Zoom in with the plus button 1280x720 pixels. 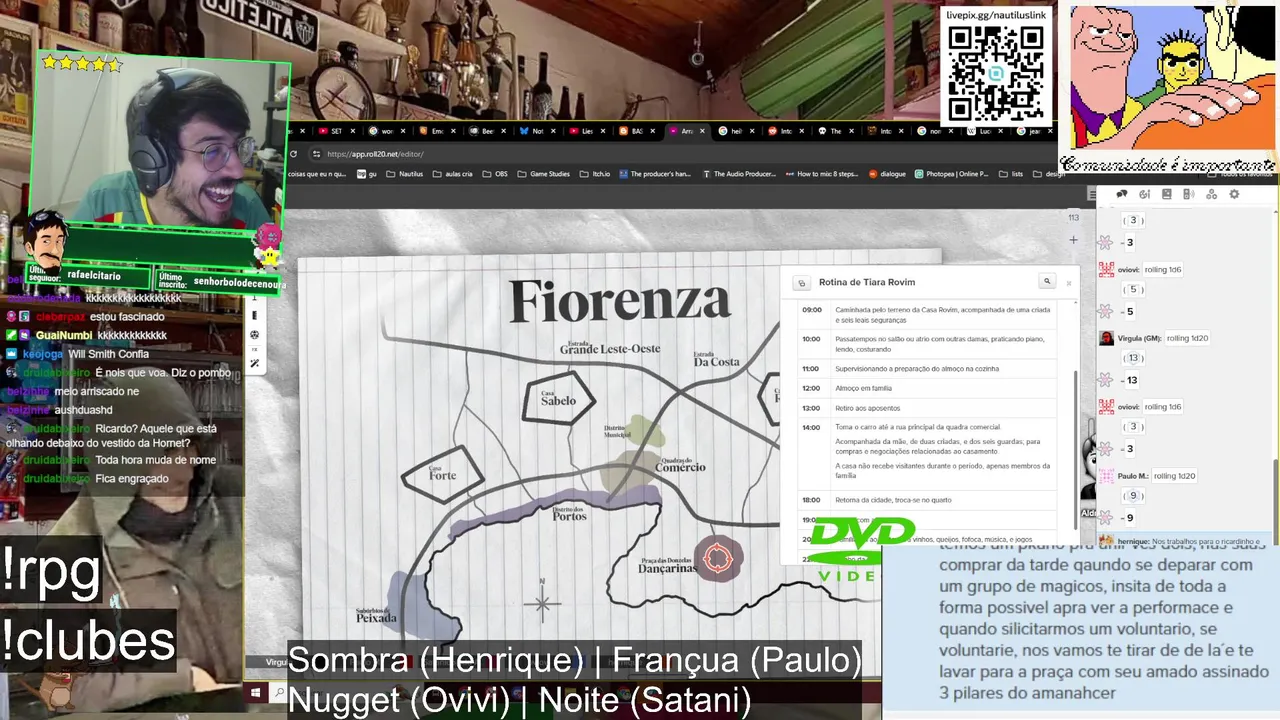tap(1073, 240)
